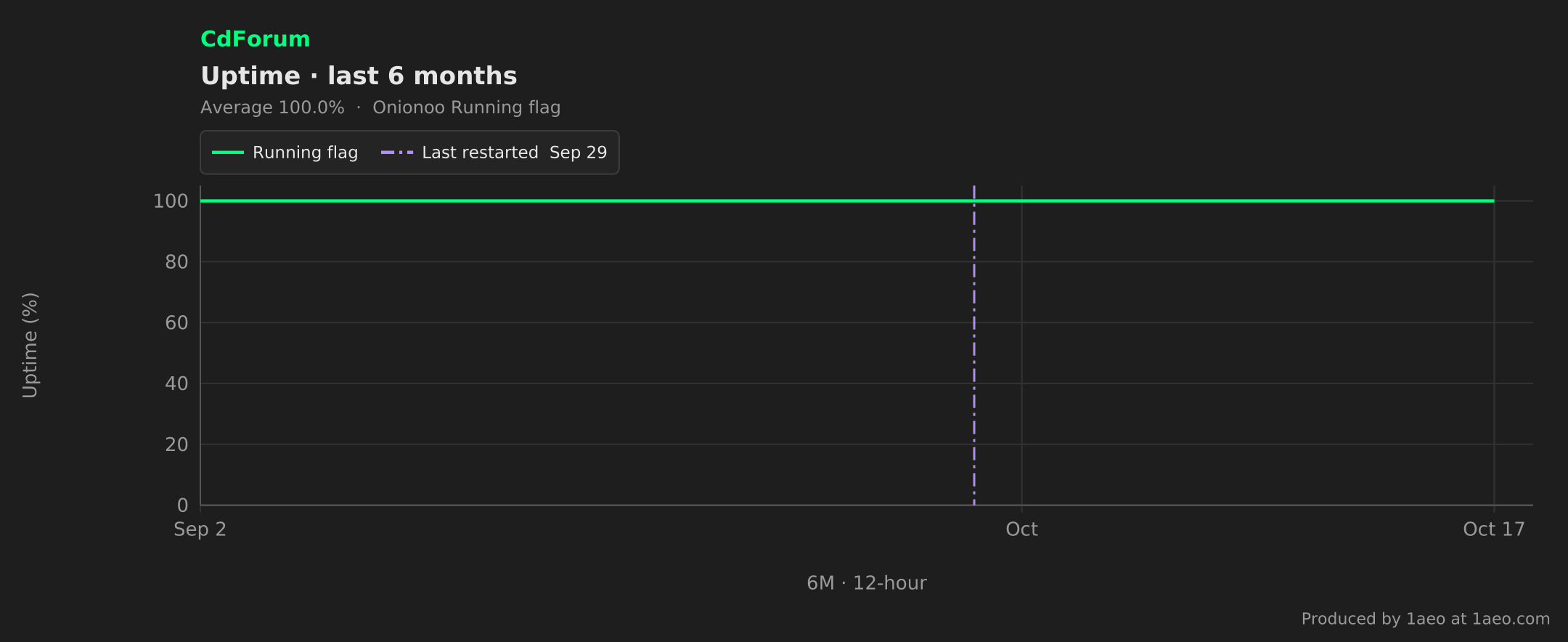Screen dimensions: 1568x642
Task: Click the 'Uptime (%)' y-axis title
Action: pyautogui.click(x=30, y=345)
